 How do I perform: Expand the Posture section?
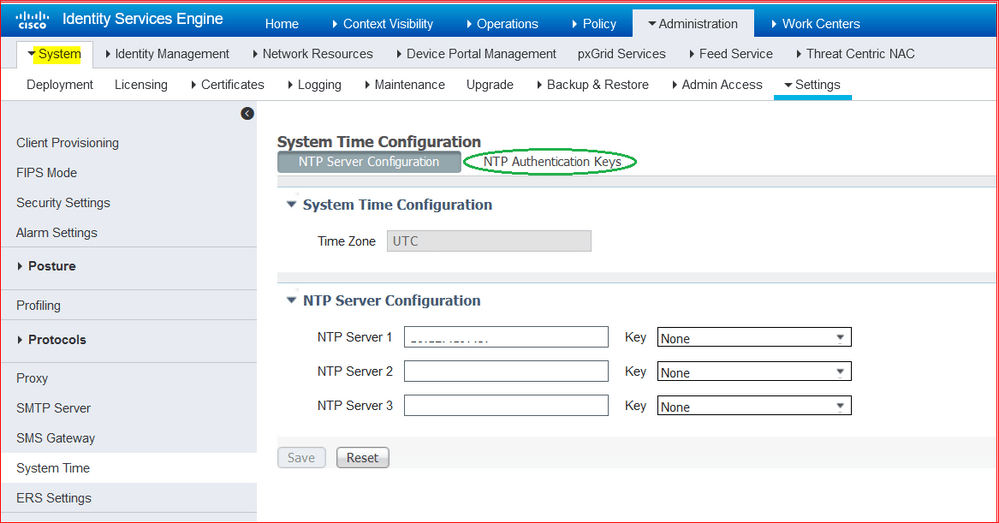[x=47, y=266]
